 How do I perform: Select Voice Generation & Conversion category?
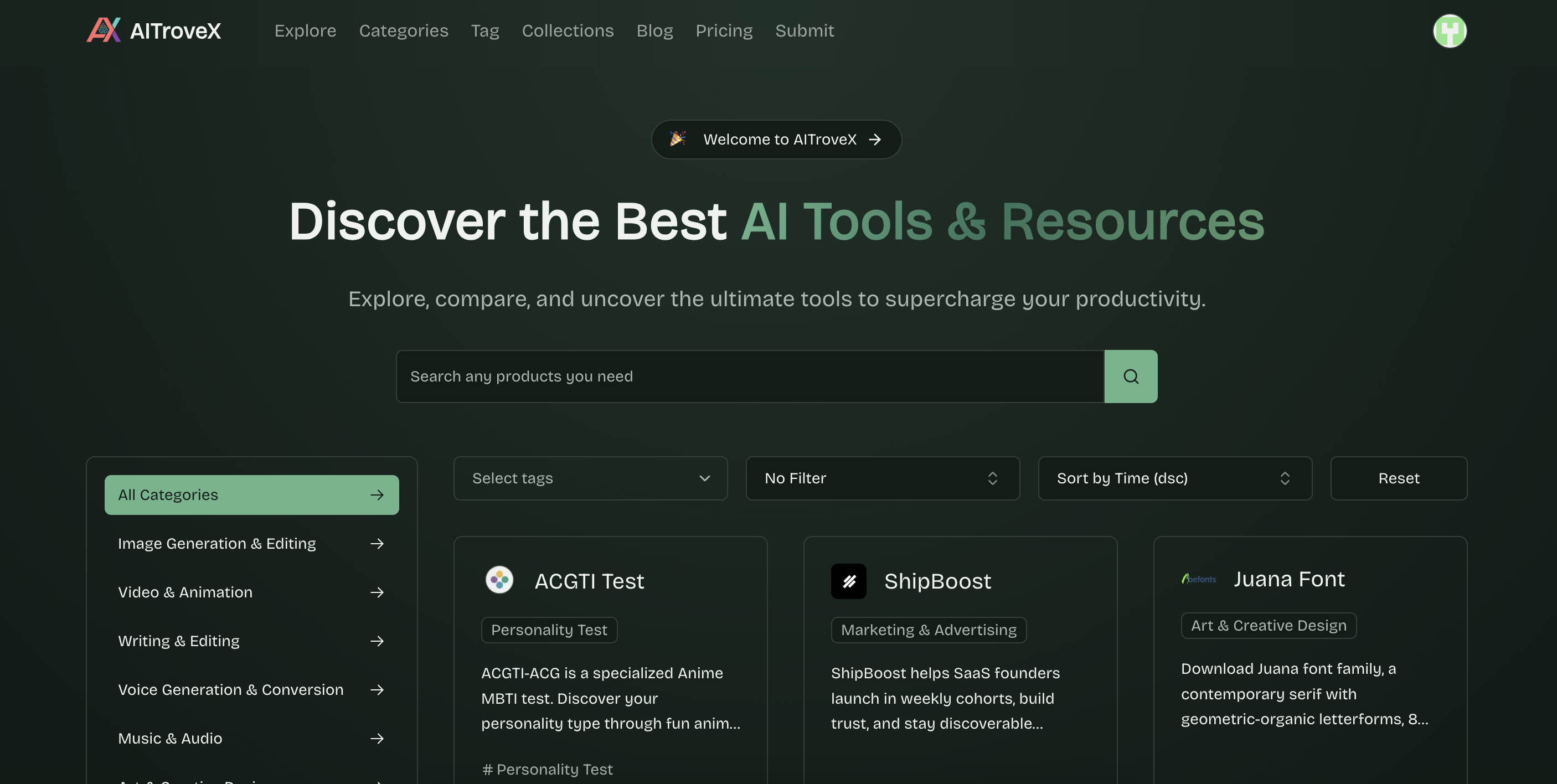tap(251, 690)
